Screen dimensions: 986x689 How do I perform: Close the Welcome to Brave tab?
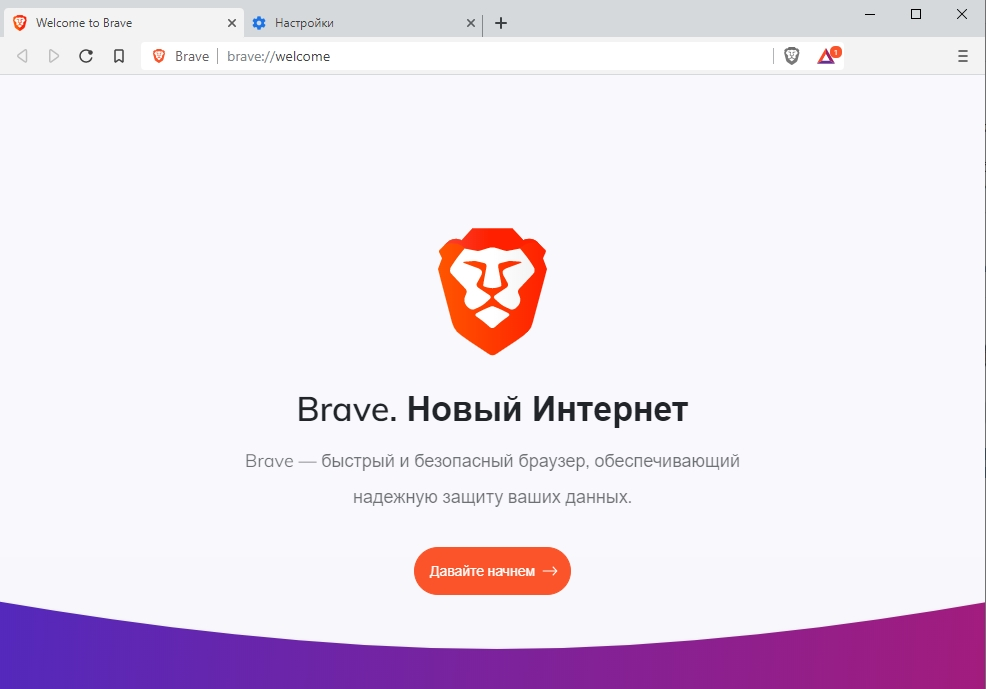(231, 23)
